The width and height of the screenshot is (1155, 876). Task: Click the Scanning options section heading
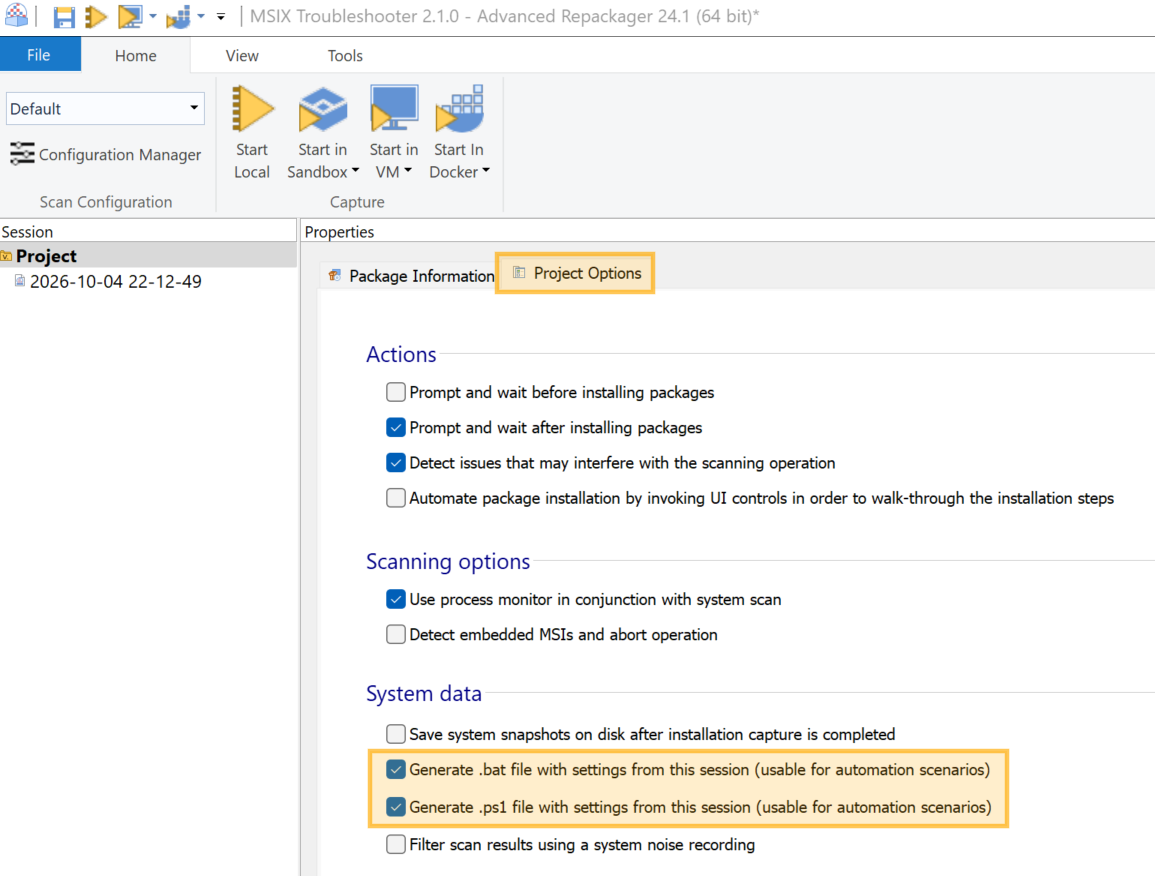tap(448, 561)
